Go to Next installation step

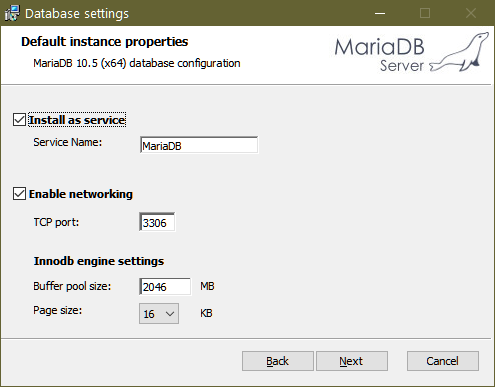click(352, 361)
